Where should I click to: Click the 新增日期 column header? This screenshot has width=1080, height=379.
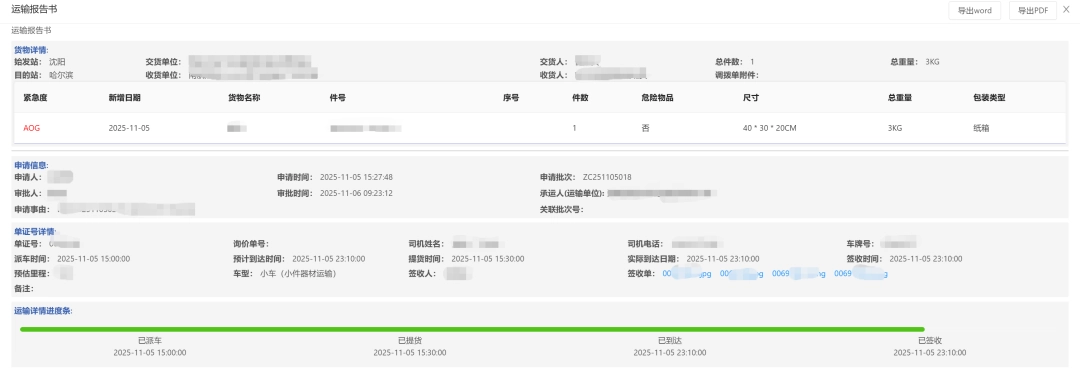coord(125,98)
